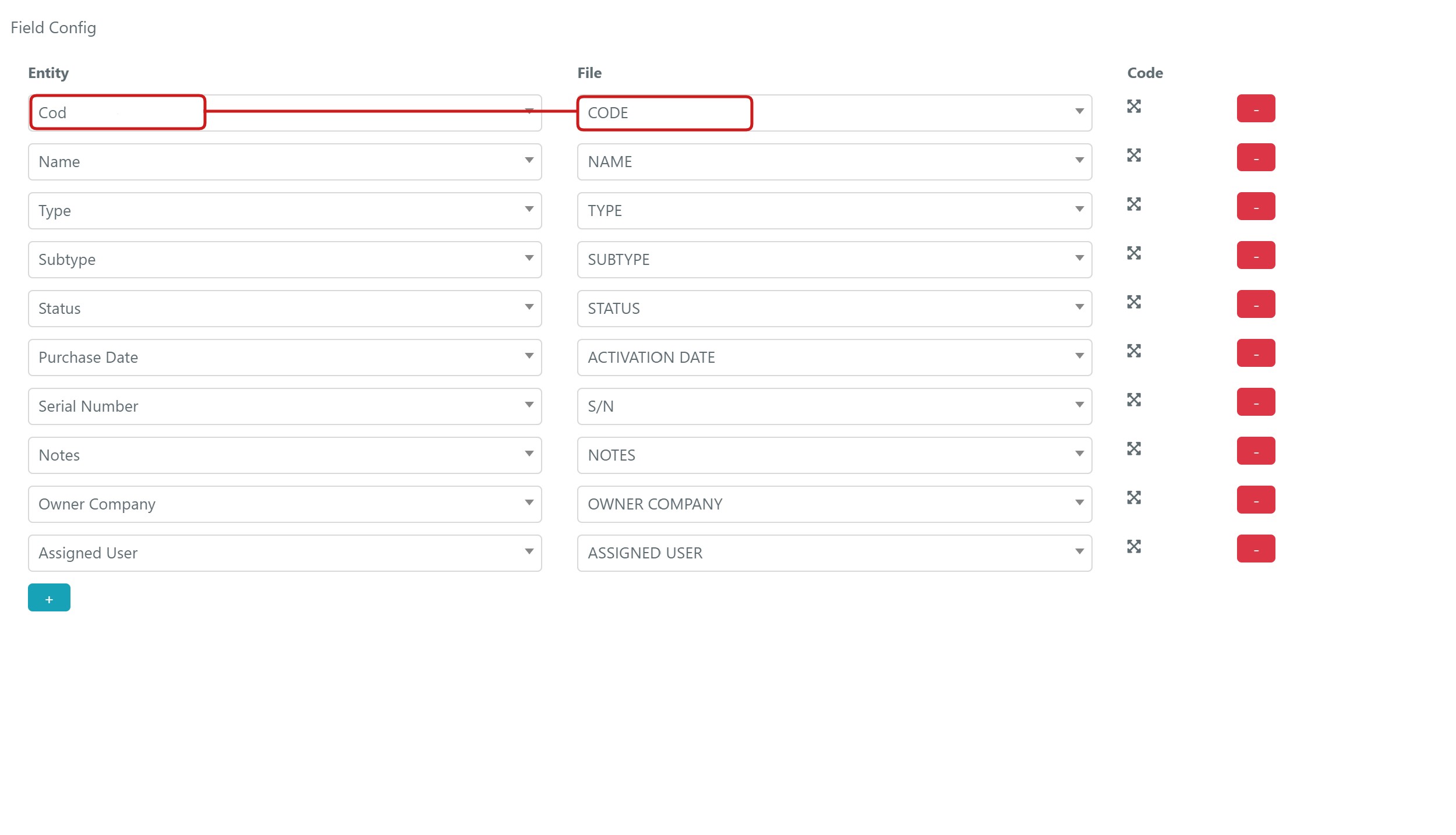Click the code expand icon in the STATUS row
Image resolution: width=1456 pixels, height=835 pixels.
(x=1133, y=302)
